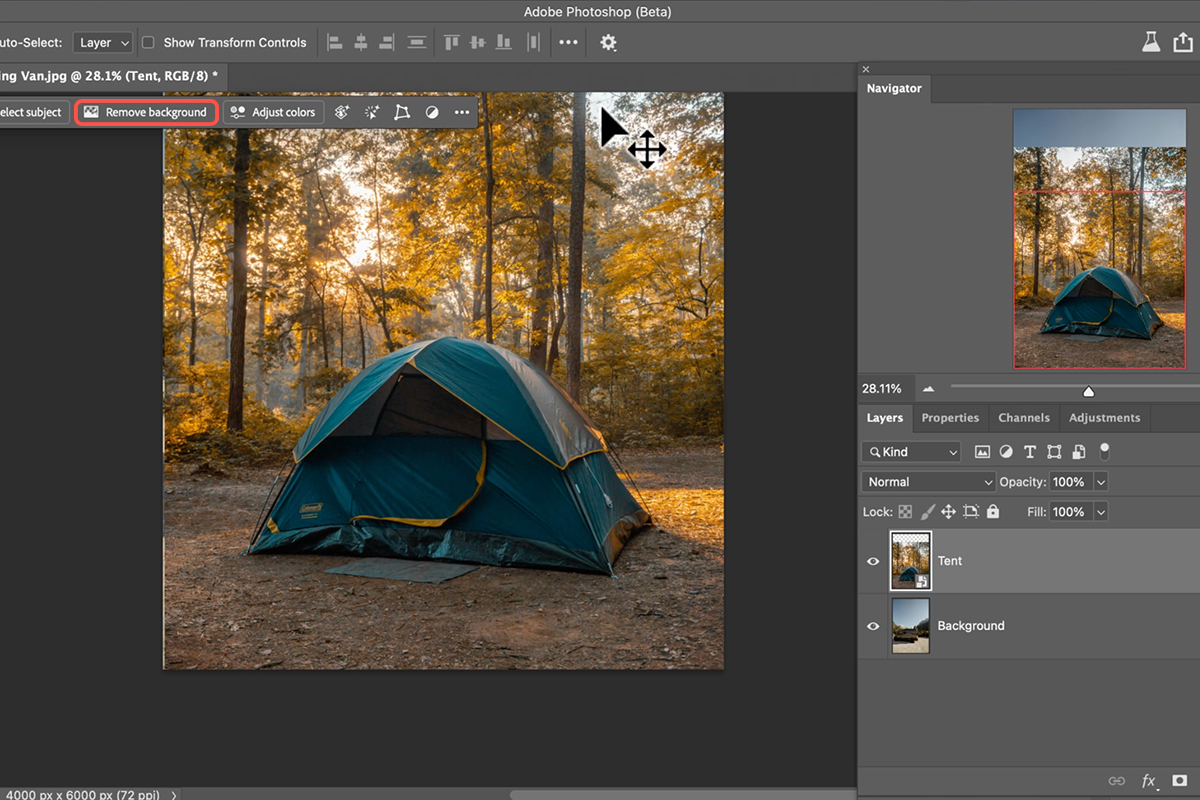Filter layers by shape layers icon
This screenshot has height=800, width=1200.
point(1054,451)
